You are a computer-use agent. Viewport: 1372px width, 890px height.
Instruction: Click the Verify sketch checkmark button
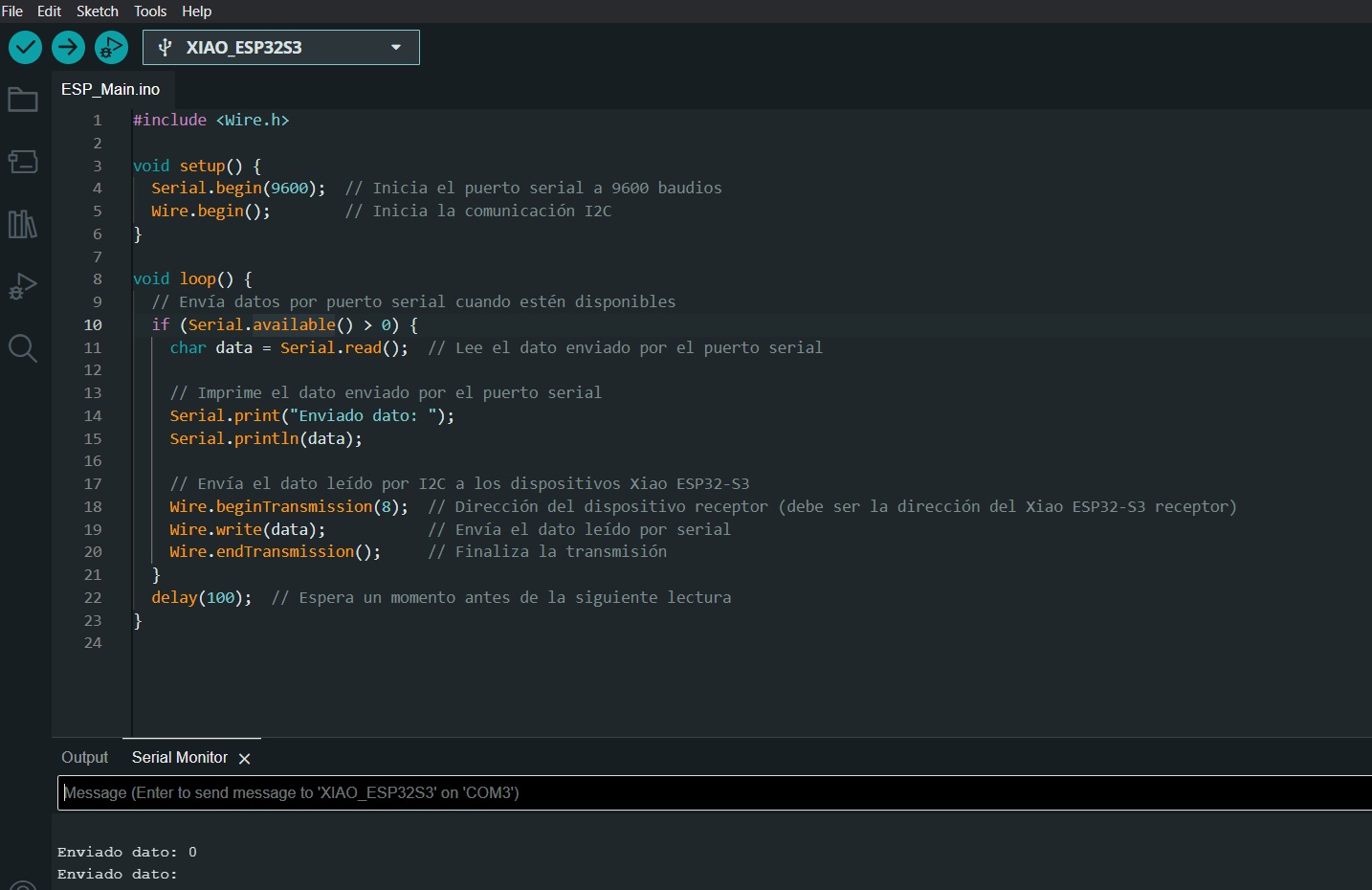[x=25, y=47]
